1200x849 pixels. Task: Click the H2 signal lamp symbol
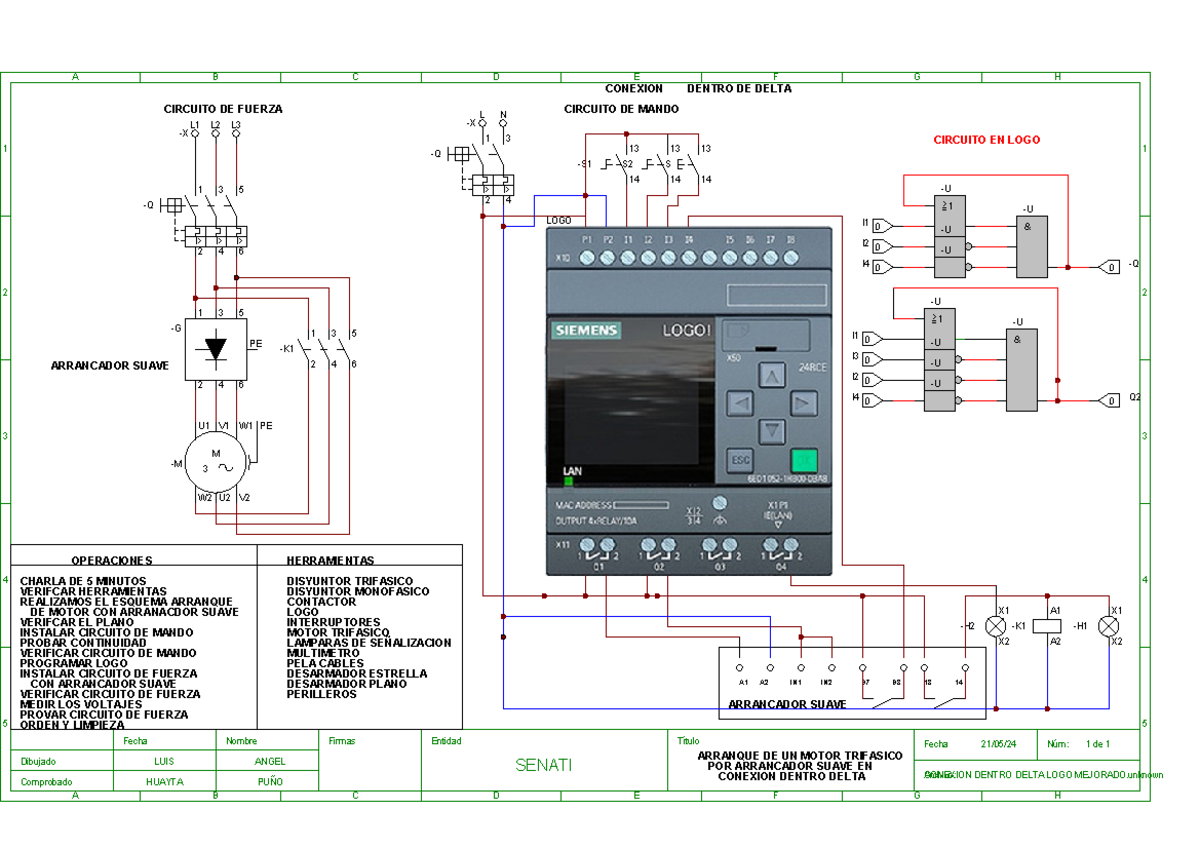995,626
